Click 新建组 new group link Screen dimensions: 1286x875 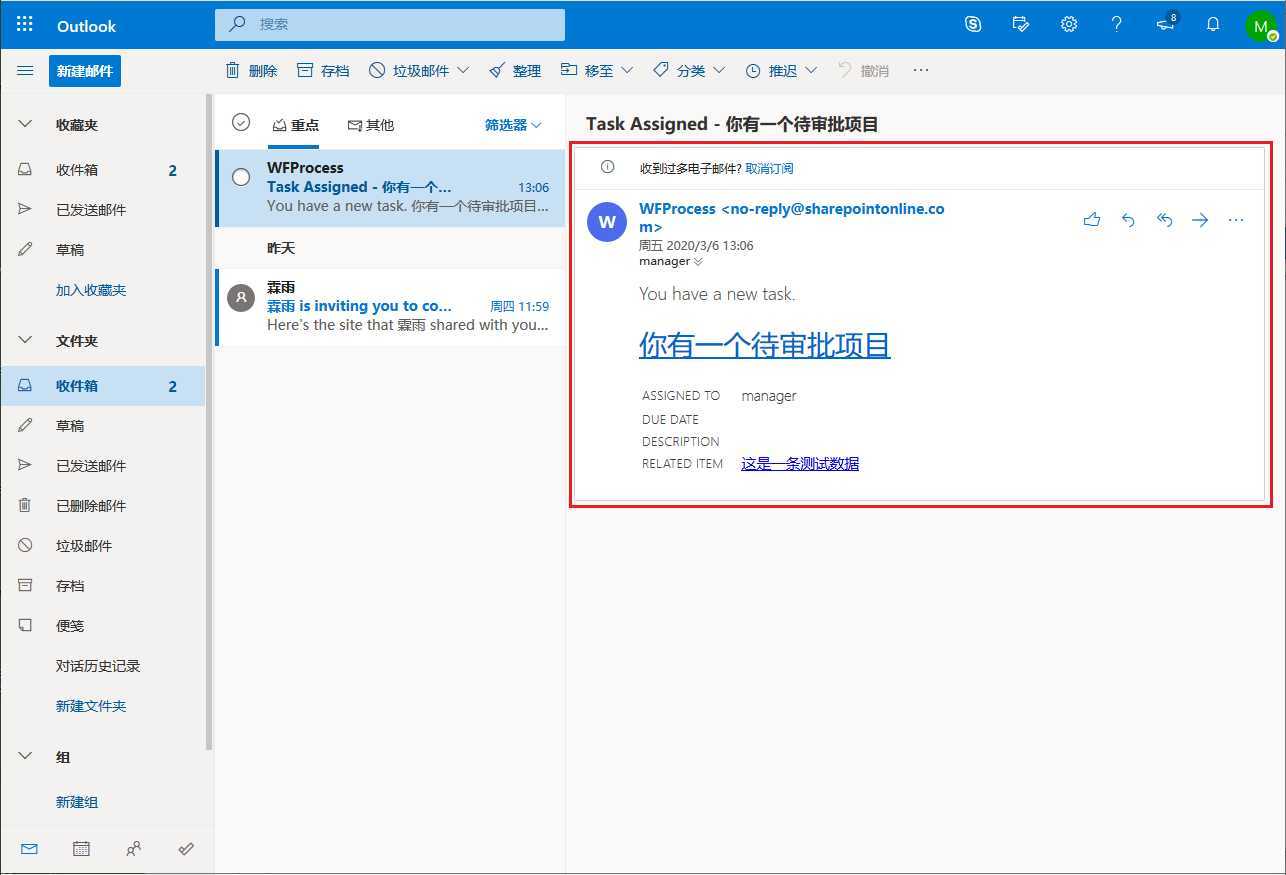point(77,802)
